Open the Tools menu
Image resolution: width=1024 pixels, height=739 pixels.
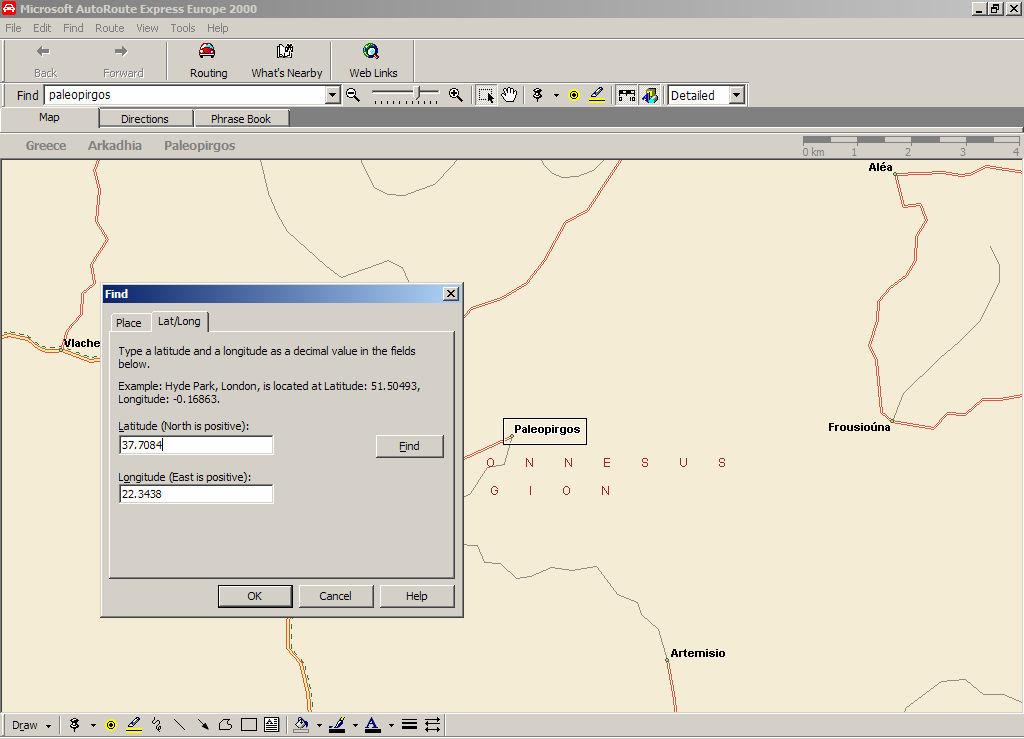183,28
